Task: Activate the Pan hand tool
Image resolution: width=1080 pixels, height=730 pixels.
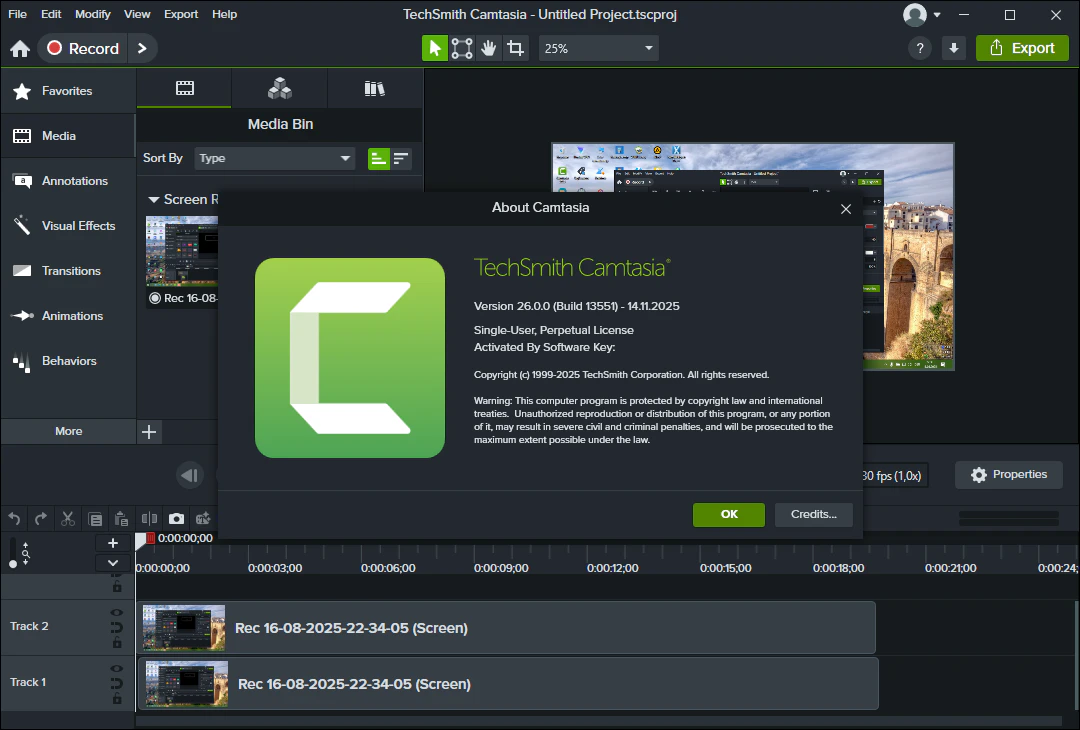Action: coord(488,48)
